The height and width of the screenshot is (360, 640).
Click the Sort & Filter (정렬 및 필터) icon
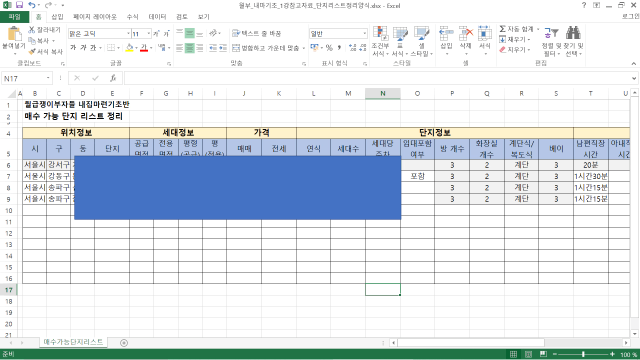[x=551, y=33]
